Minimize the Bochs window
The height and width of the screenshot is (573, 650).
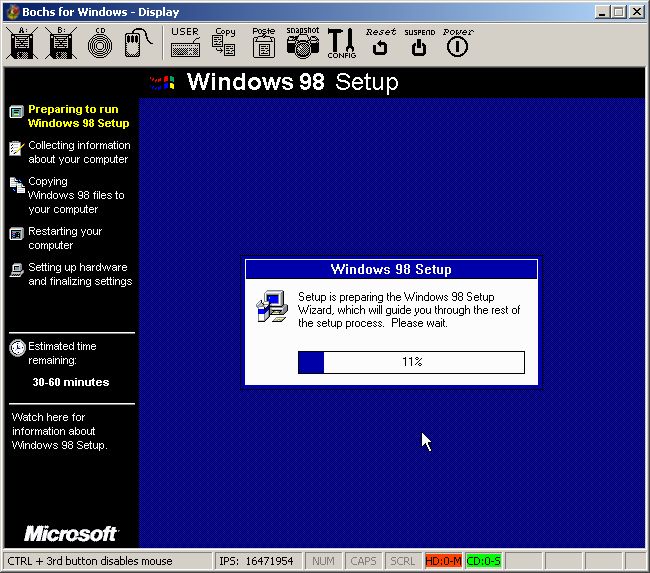tap(602, 12)
